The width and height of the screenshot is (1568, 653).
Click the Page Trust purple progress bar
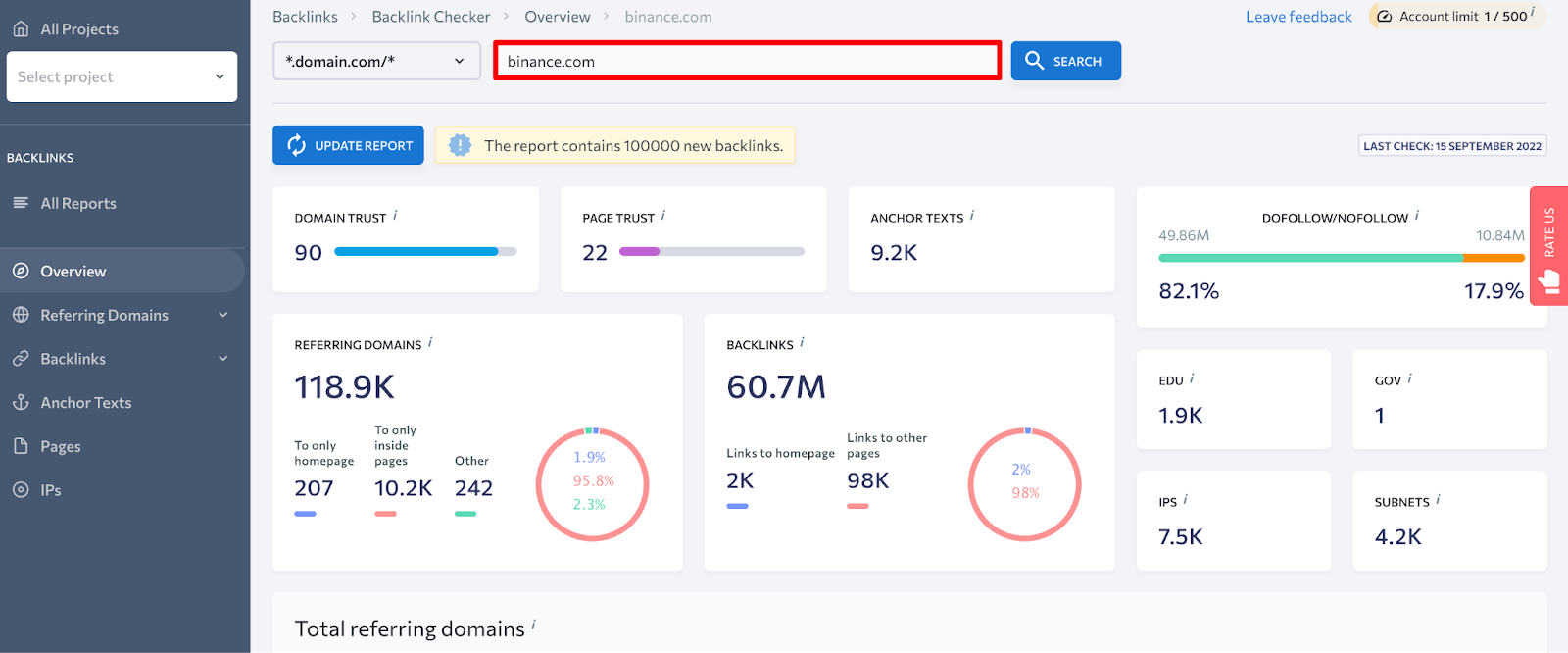coord(640,252)
